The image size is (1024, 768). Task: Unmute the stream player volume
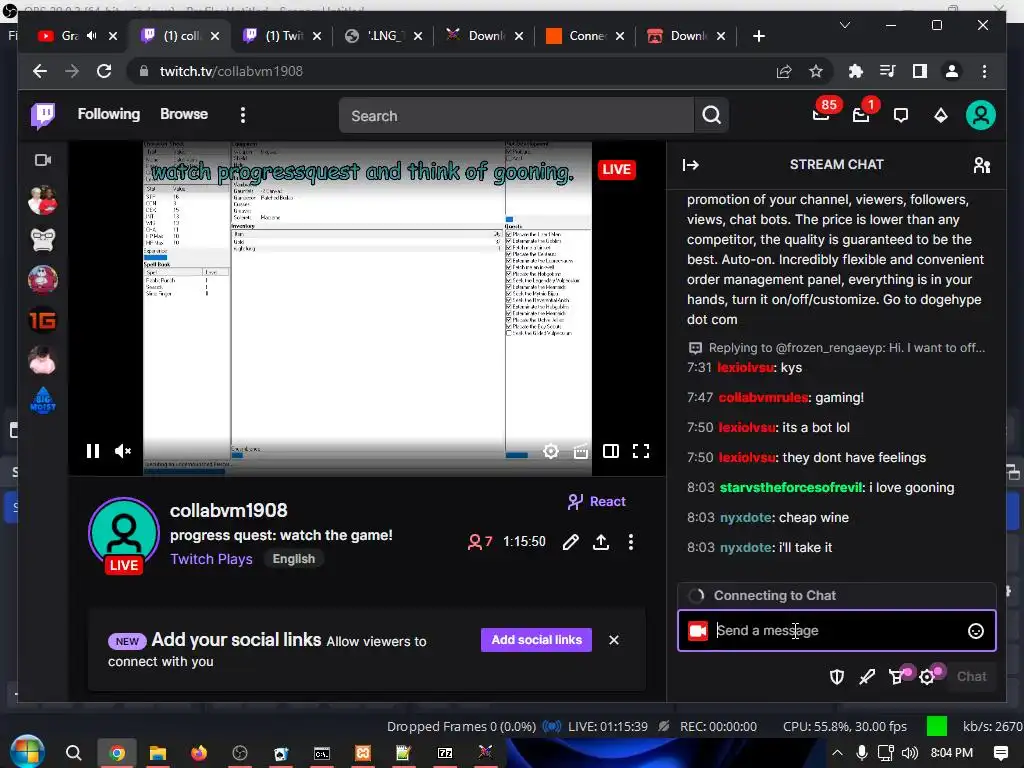click(x=123, y=451)
